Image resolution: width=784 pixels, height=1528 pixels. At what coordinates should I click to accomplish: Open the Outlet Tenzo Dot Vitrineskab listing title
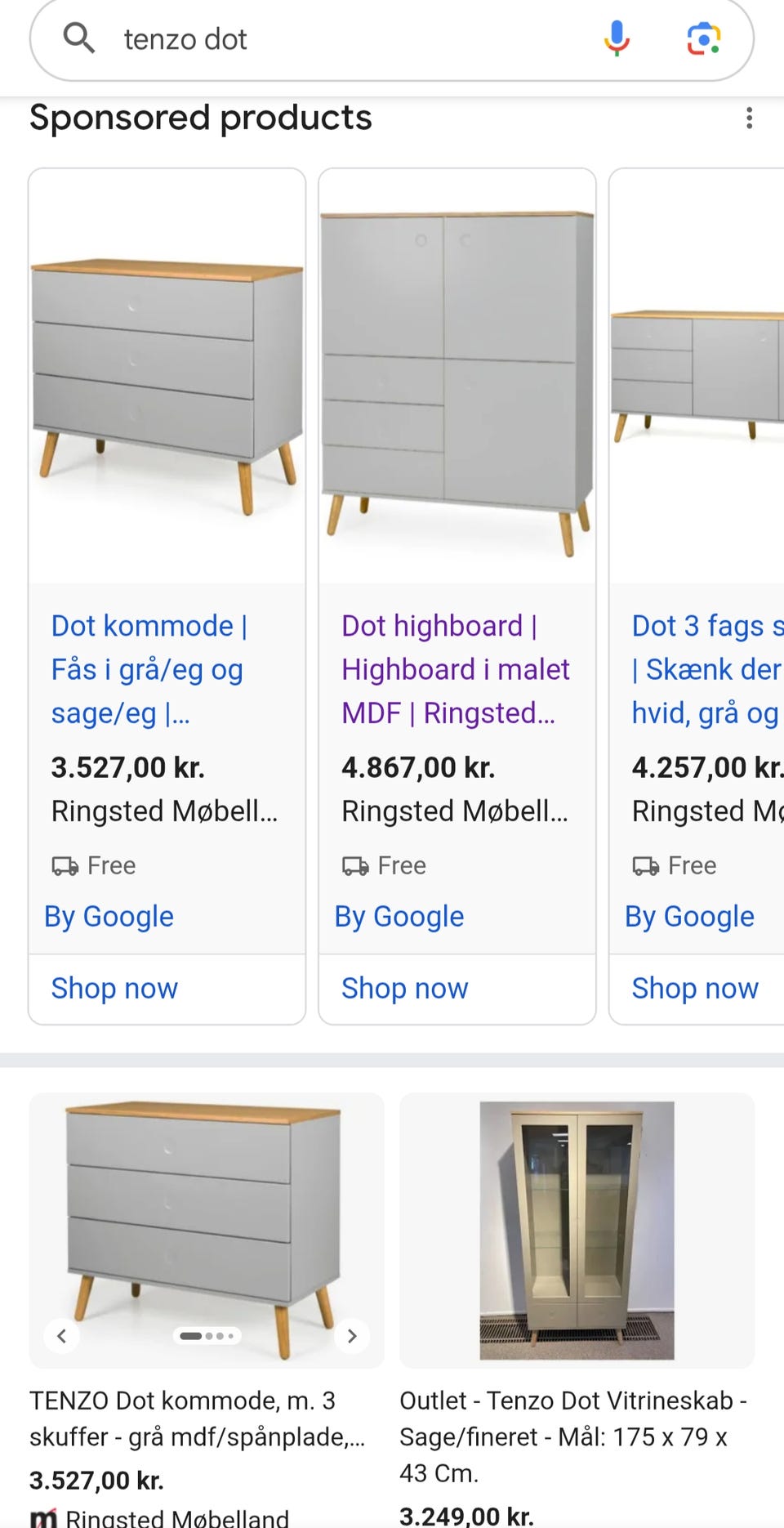pos(572,1436)
